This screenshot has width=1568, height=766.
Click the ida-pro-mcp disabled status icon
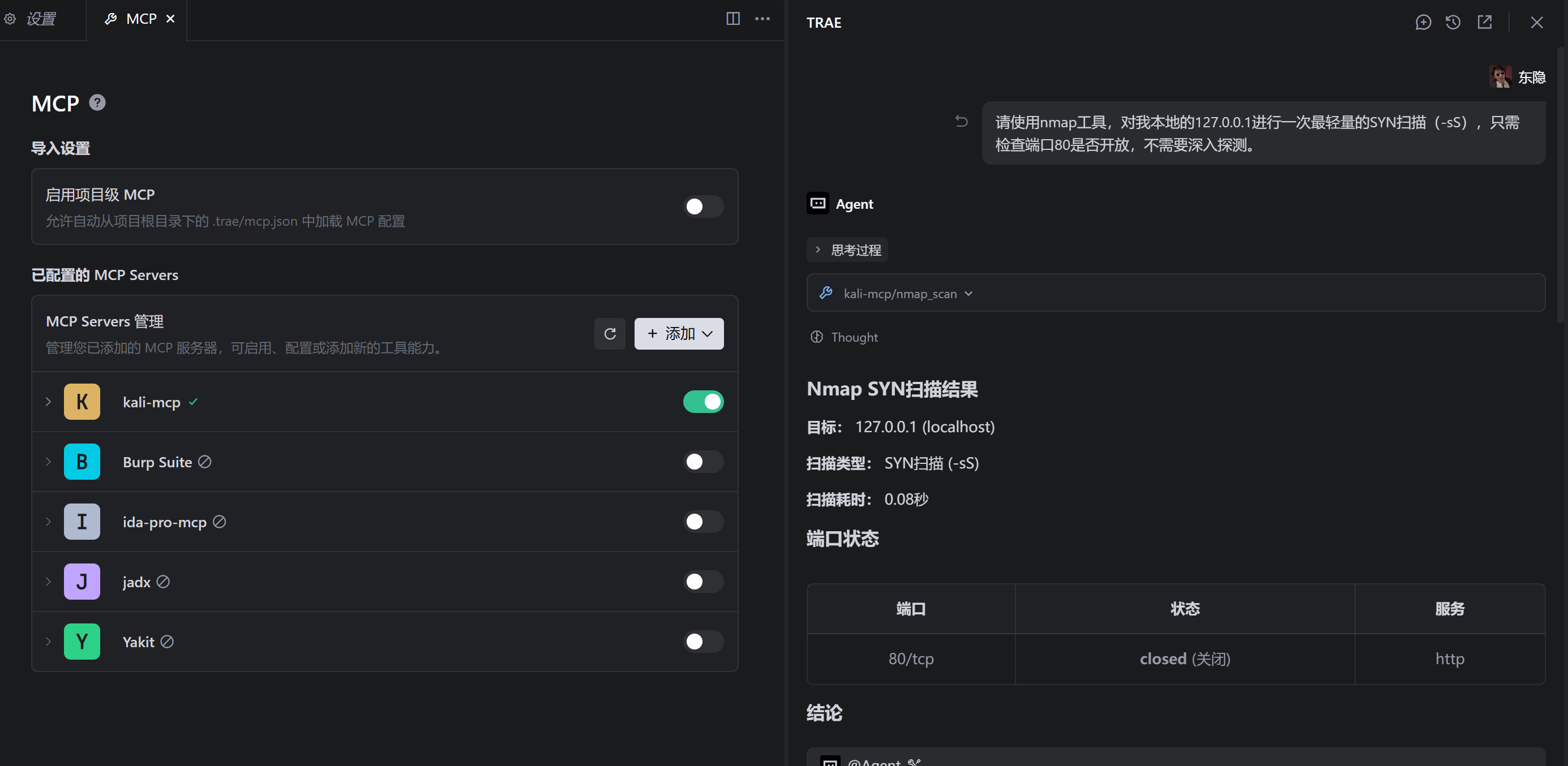219,522
